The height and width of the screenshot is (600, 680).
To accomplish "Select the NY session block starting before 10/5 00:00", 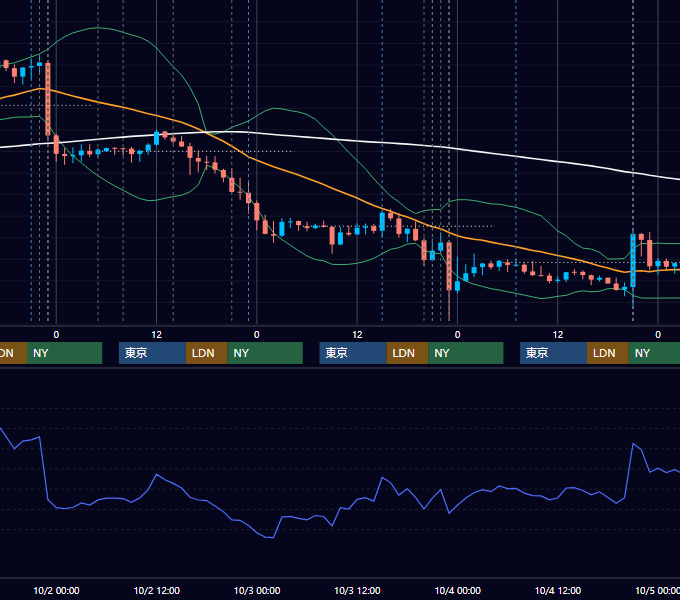I will click(654, 353).
